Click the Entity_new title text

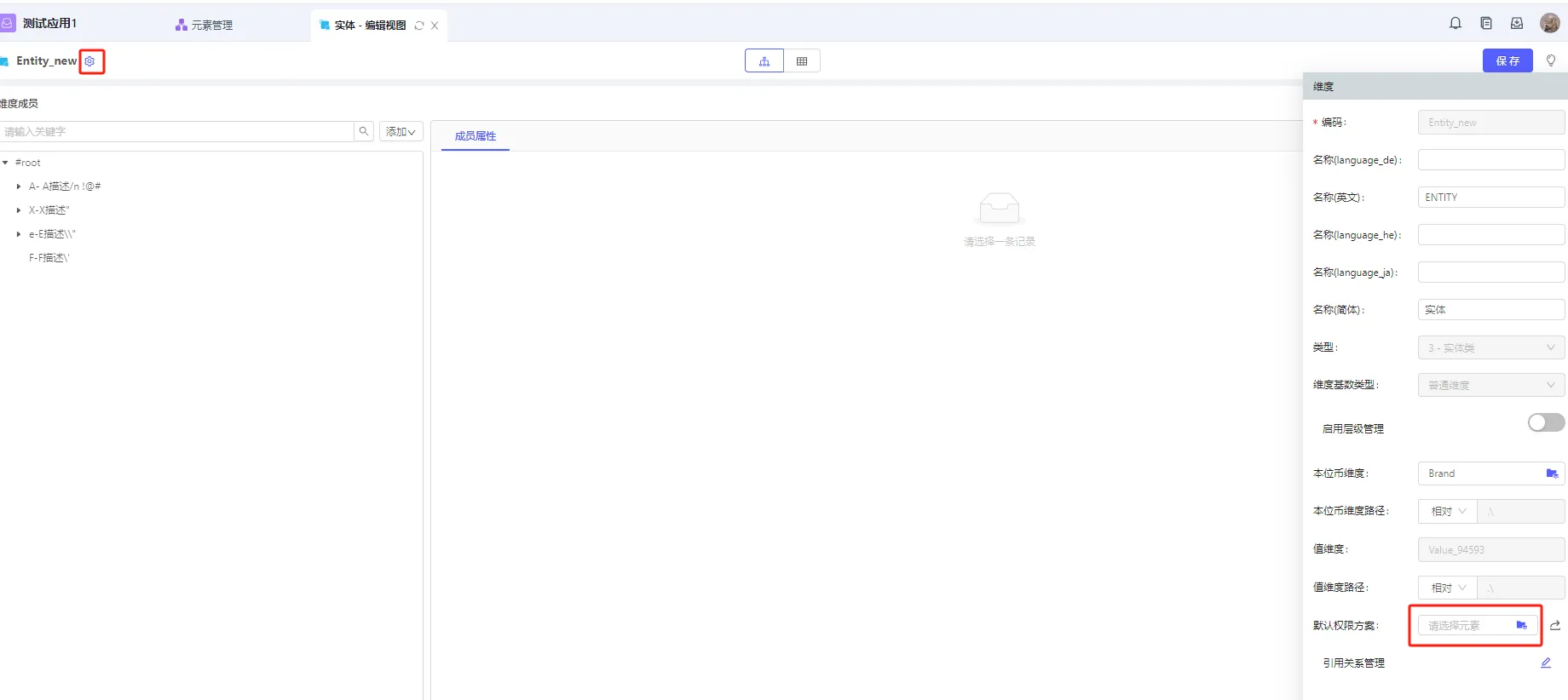(47, 61)
